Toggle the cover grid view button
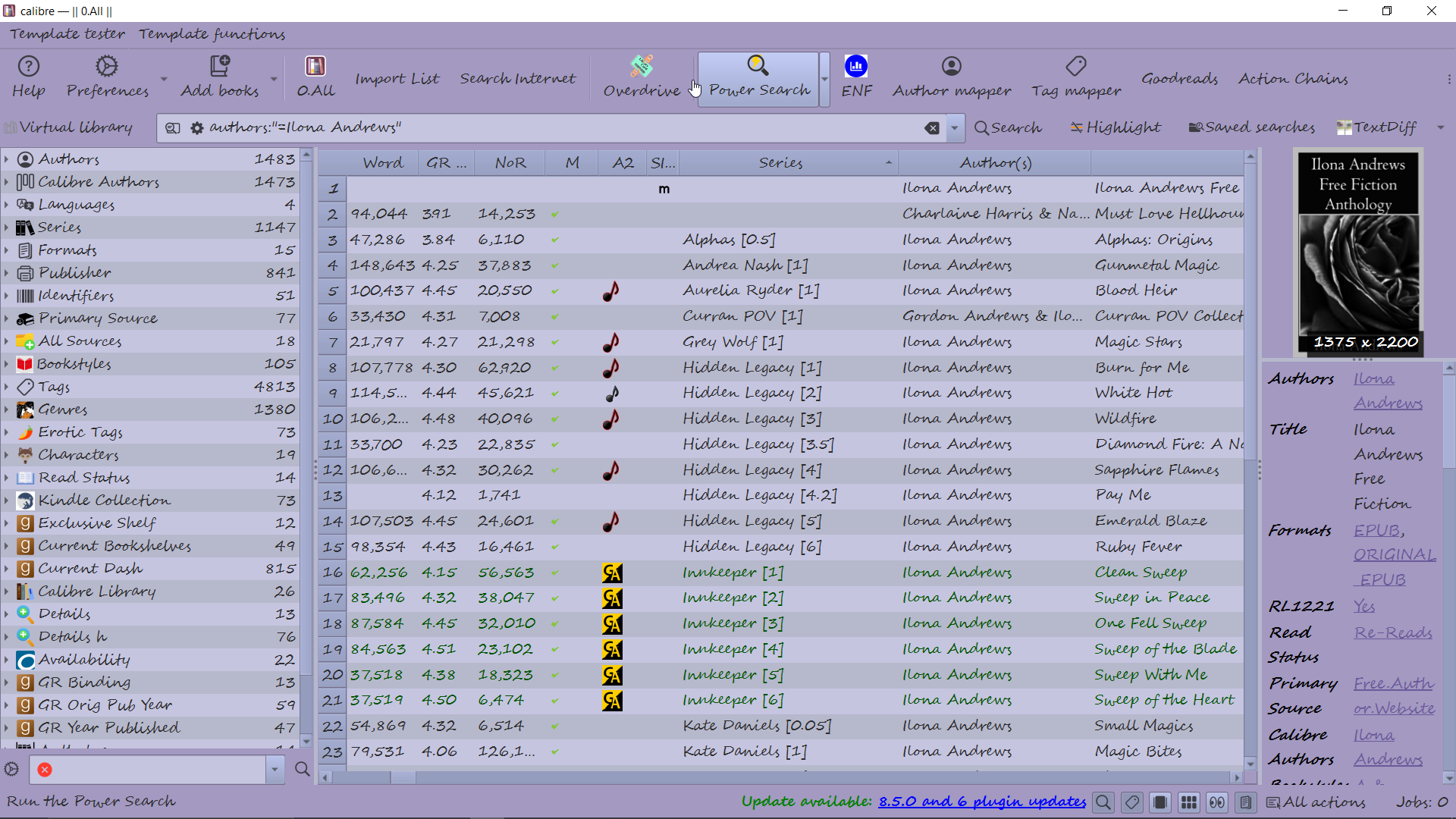This screenshot has width=1456, height=819. [1188, 802]
